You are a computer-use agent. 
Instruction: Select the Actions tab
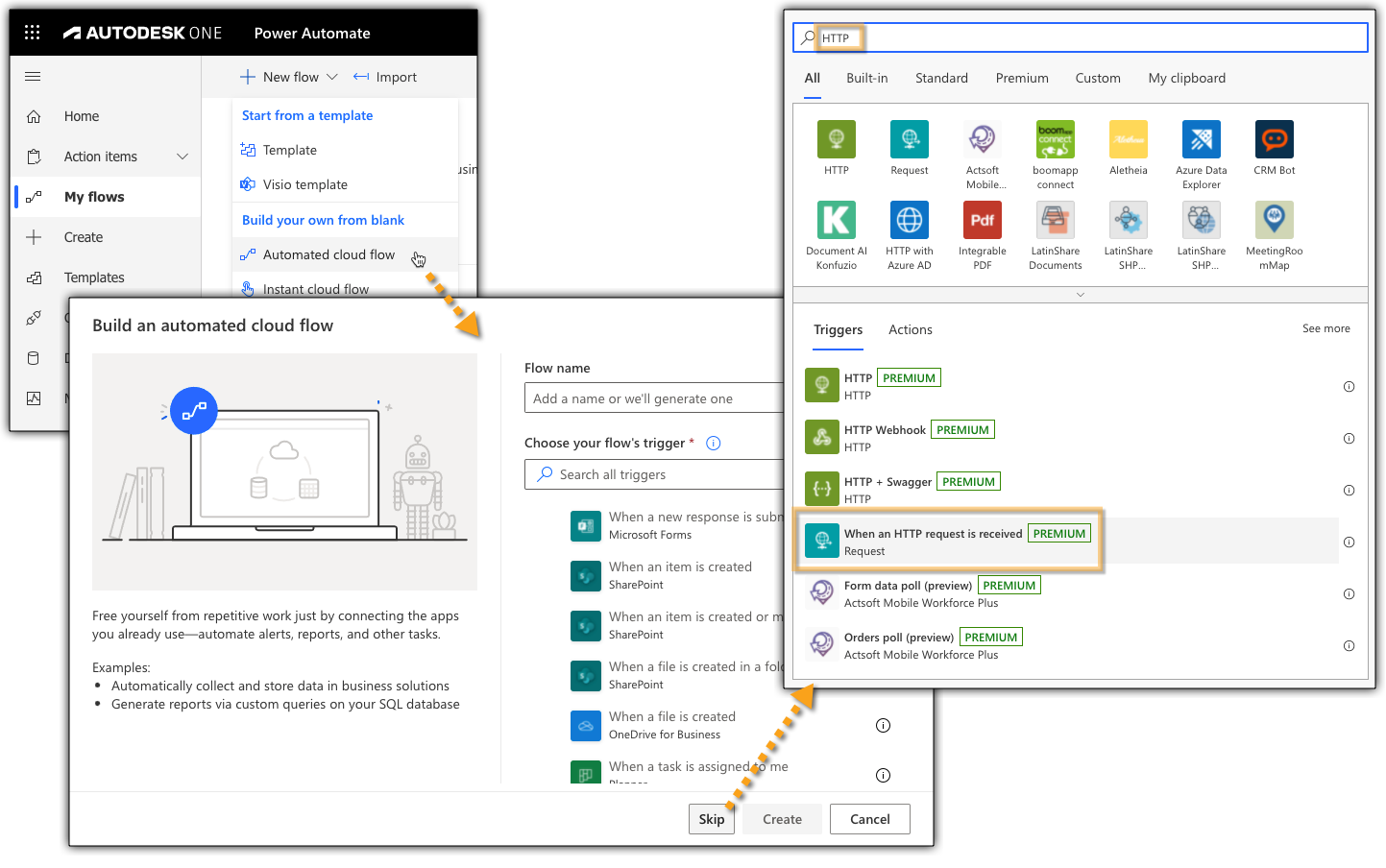pos(911,329)
